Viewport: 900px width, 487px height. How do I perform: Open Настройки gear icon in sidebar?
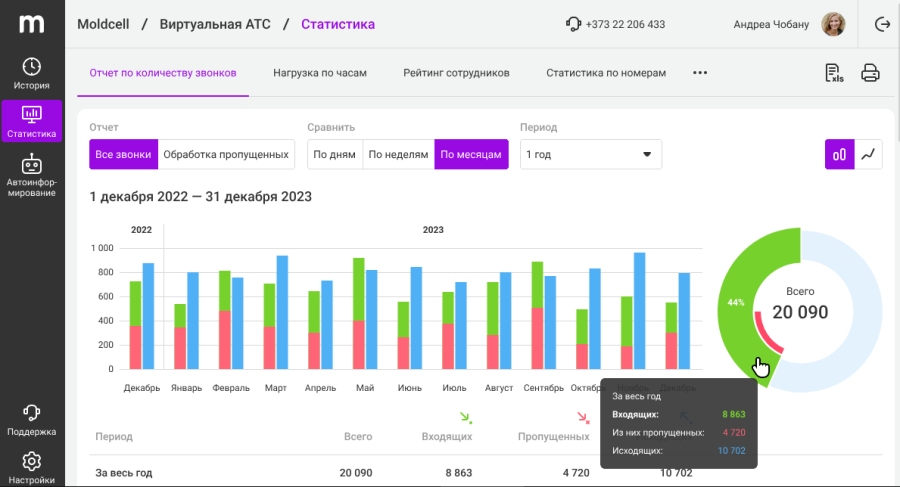31,466
